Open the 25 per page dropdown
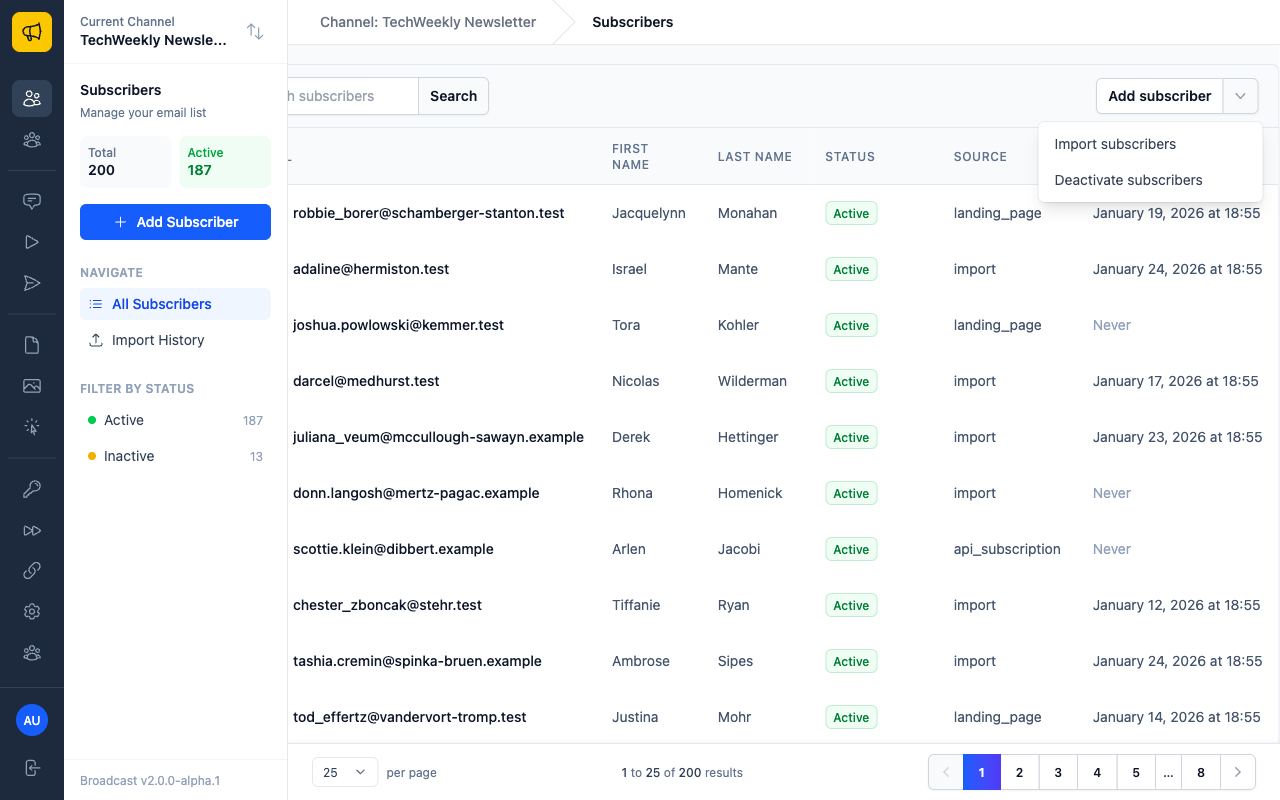1280x800 pixels. tap(345, 772)
